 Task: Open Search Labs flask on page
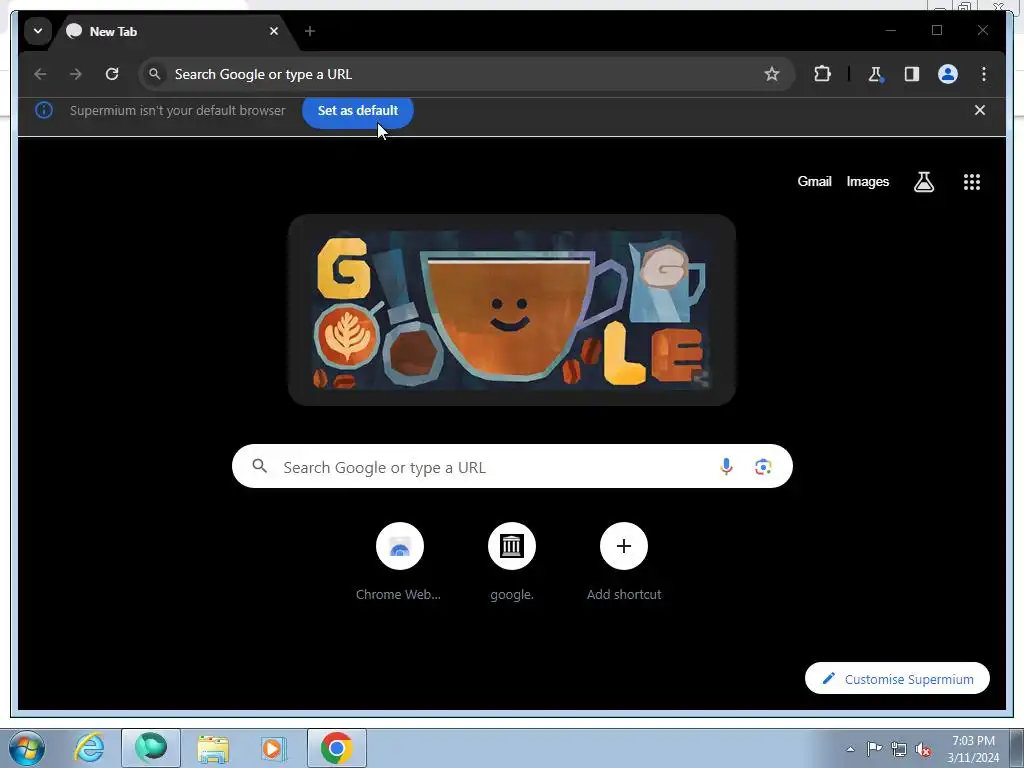[x=923, y=182]
